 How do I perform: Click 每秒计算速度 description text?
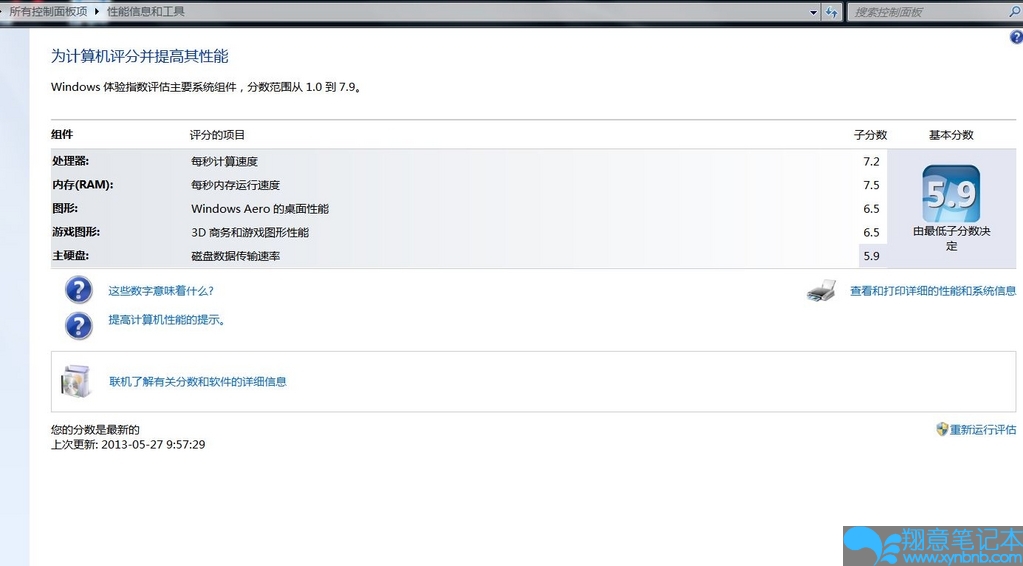click(x=224, y=162)
